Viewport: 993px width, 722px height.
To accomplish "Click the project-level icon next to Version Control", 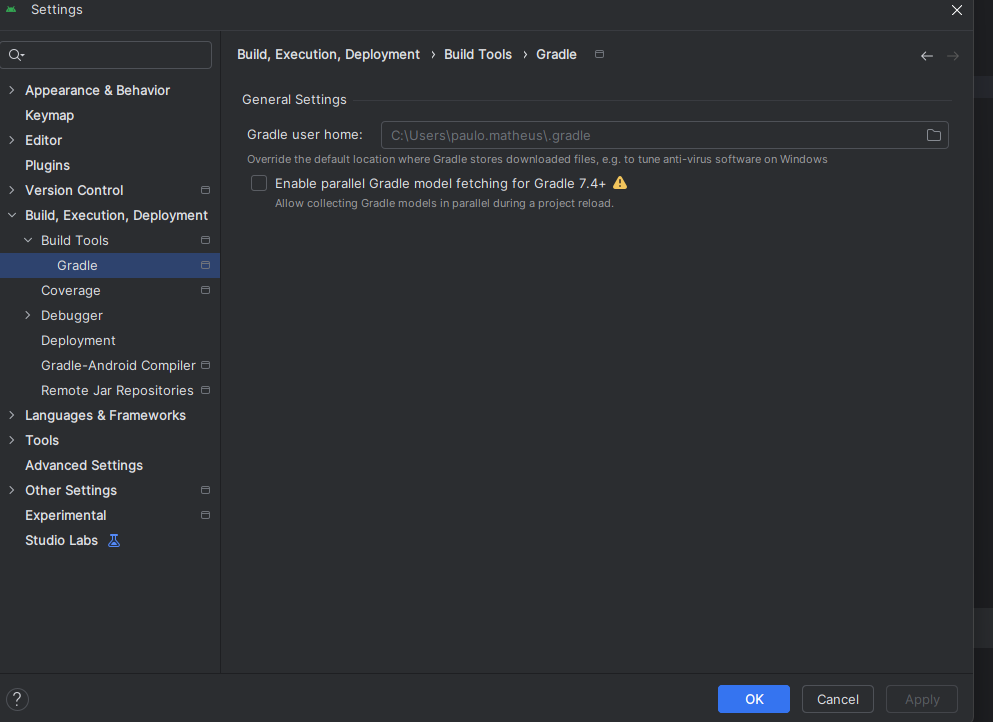I will click(205, 190).
